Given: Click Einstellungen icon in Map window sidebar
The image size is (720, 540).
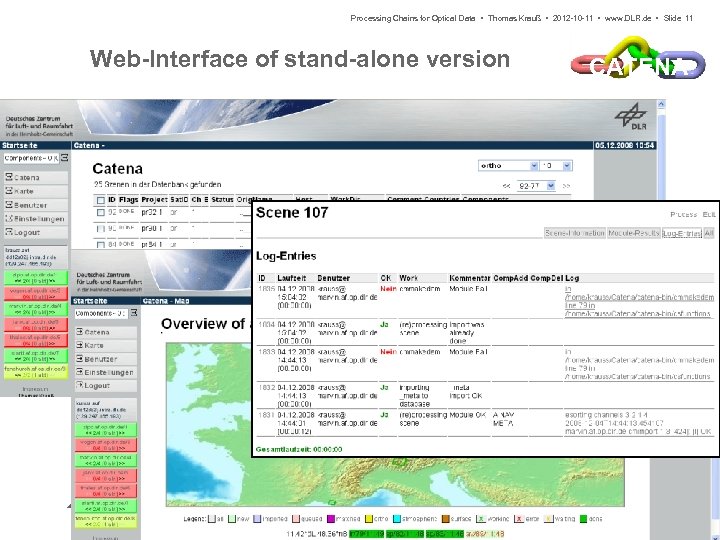Looking at the screenshot, I should coord(79,371).
